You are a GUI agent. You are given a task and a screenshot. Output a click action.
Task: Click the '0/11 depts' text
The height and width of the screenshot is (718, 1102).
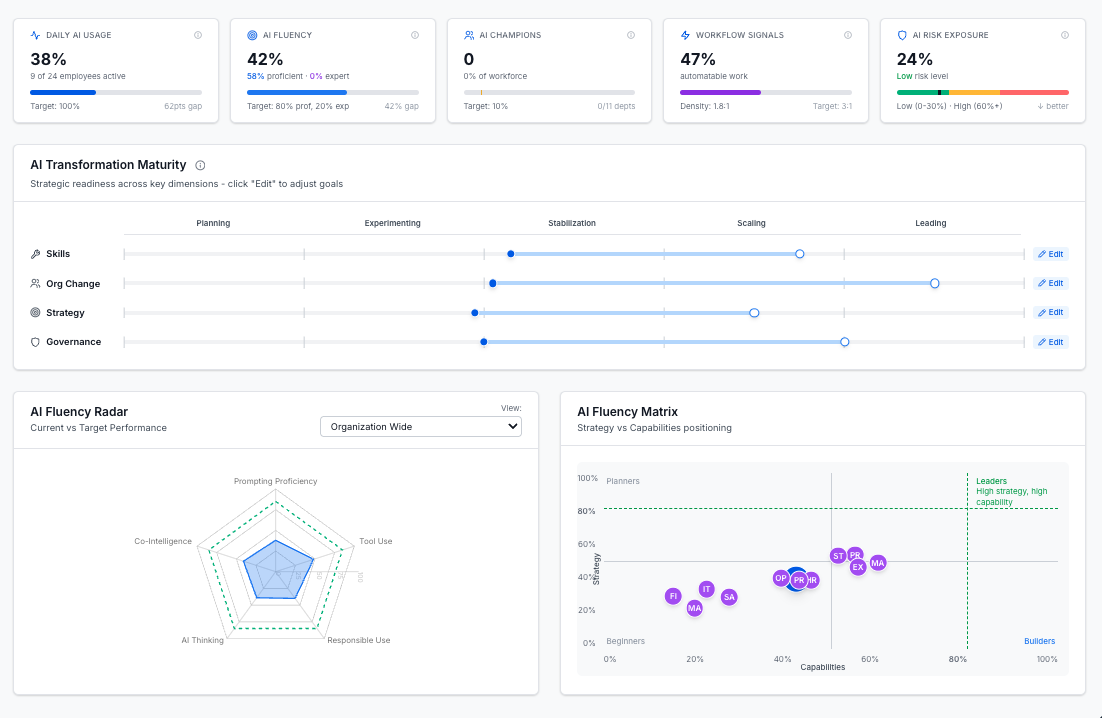tap(616, 106)
